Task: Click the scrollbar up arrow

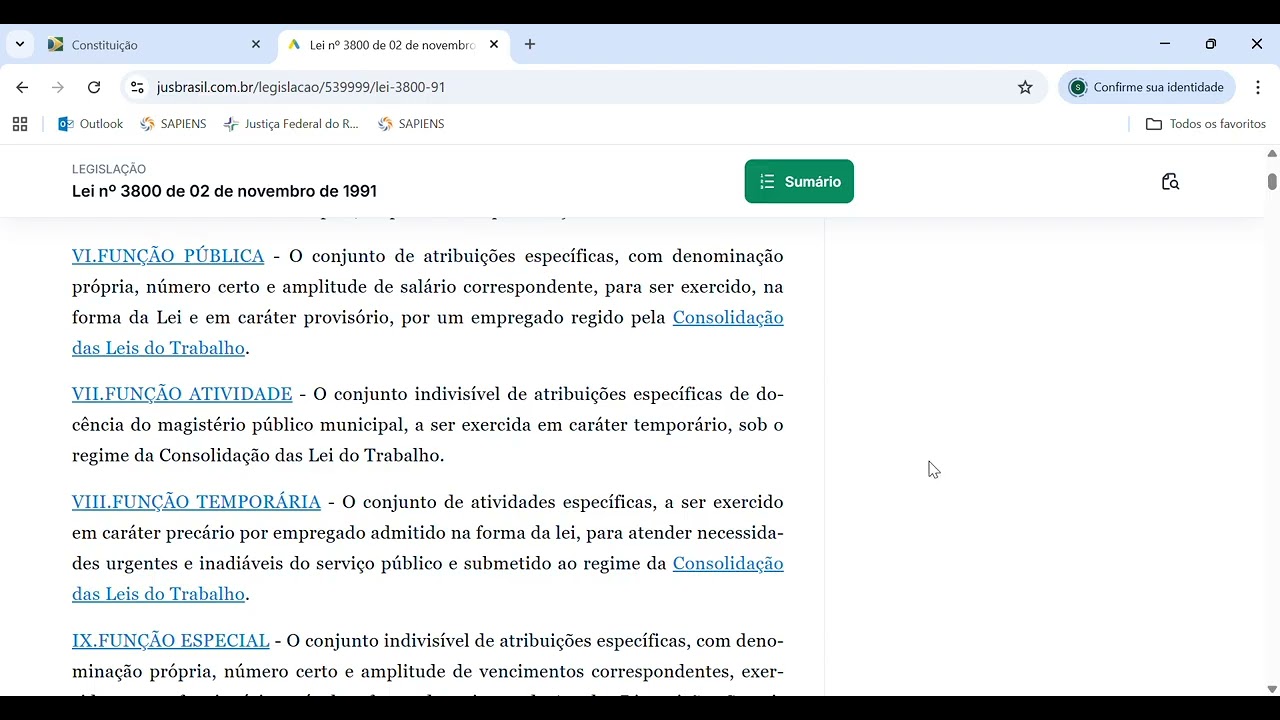Action: point(1272,154)
